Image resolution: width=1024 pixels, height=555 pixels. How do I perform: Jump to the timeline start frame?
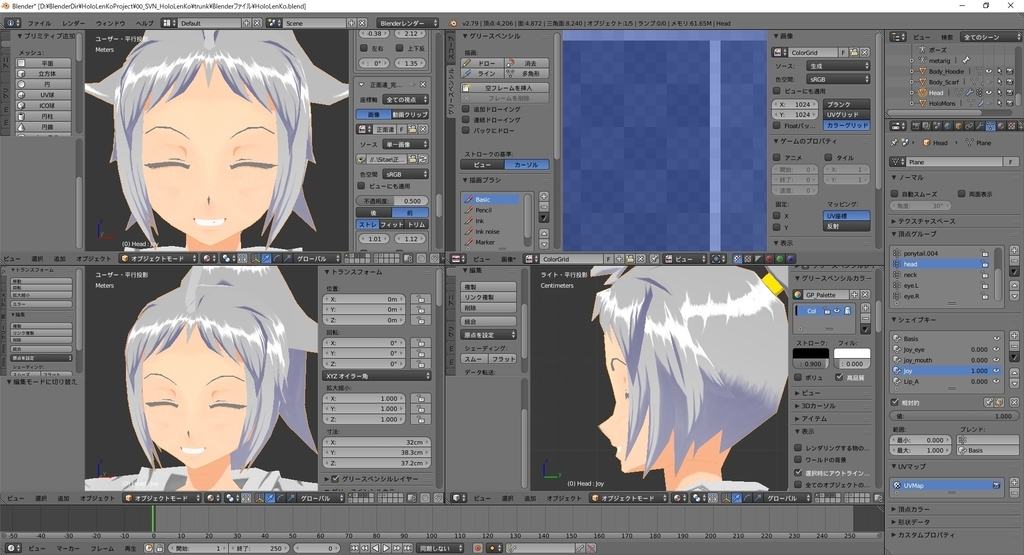click(355, 548)
